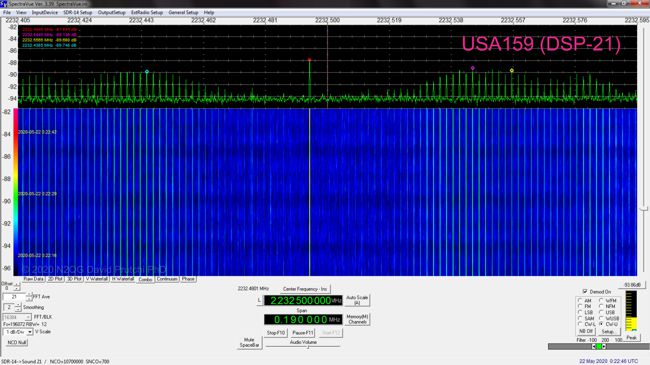
Task: Click the yellow marker on the spectrum
Action: [x=512, y=71]
